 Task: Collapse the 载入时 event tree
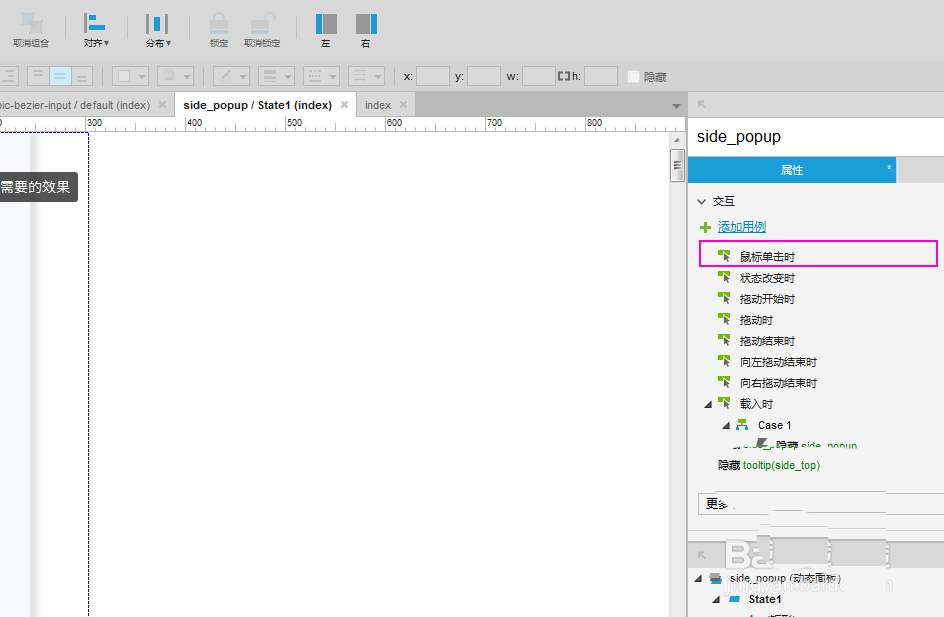click(x=708, y=405)
